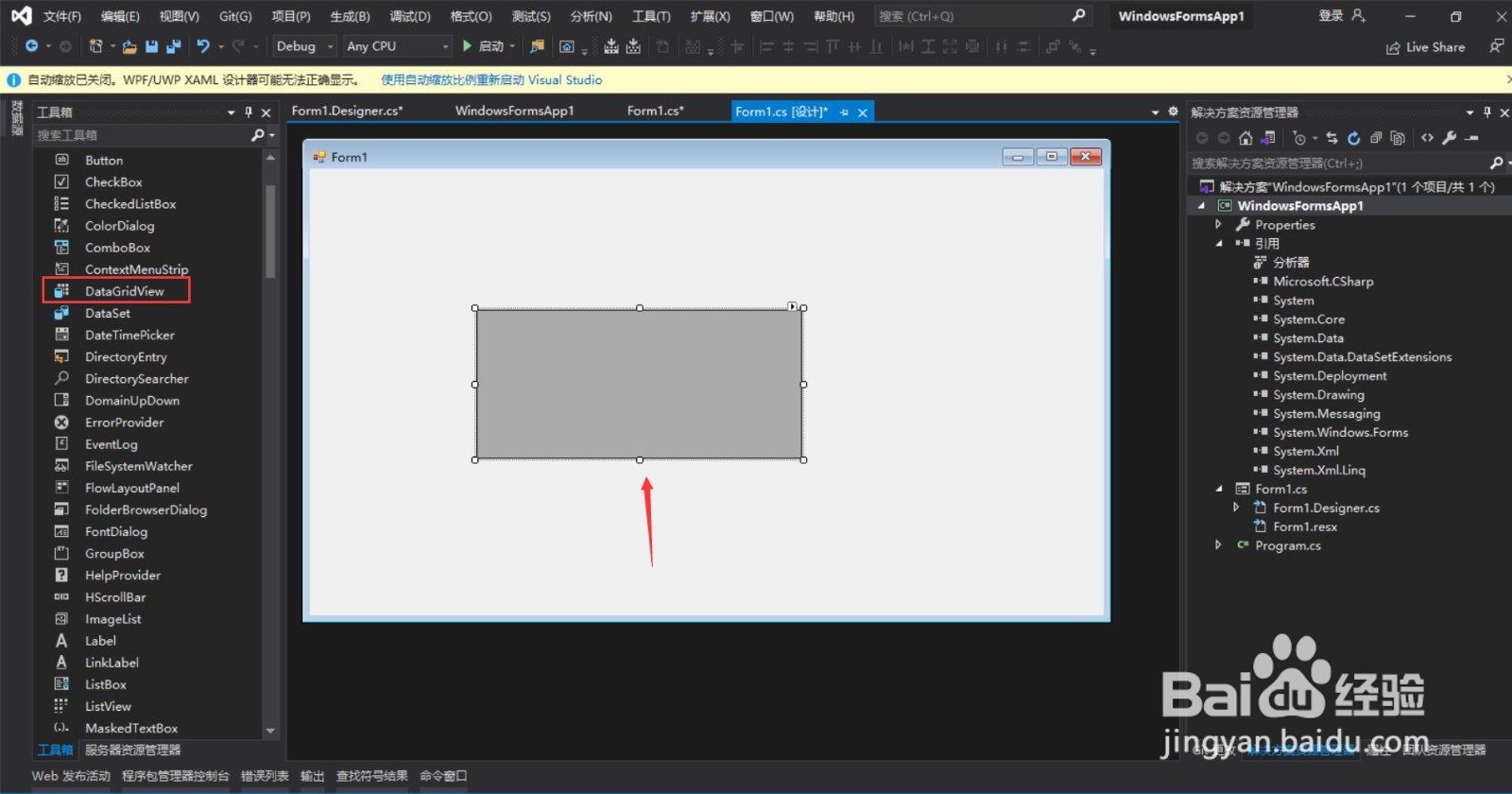Click the toolbox scrollbar down arrow

click(x=270, y=731)
